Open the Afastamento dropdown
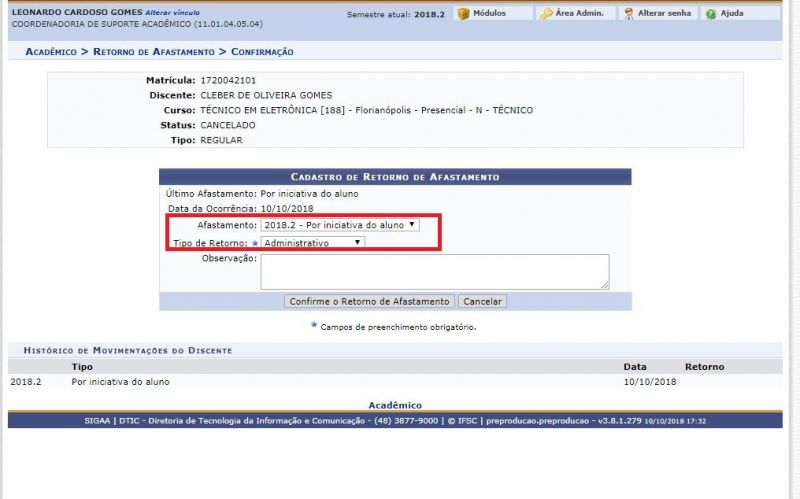The image size is (800, 499). pos(339,225)
